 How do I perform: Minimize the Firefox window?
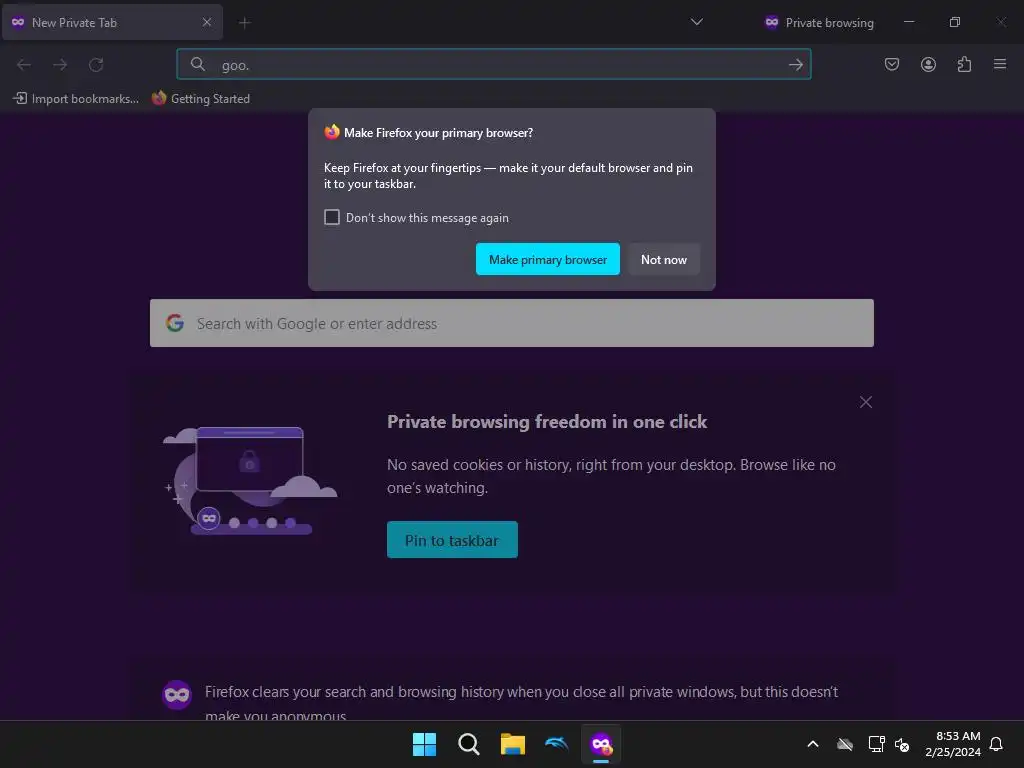pyautogui.click(x=908, y=22)
